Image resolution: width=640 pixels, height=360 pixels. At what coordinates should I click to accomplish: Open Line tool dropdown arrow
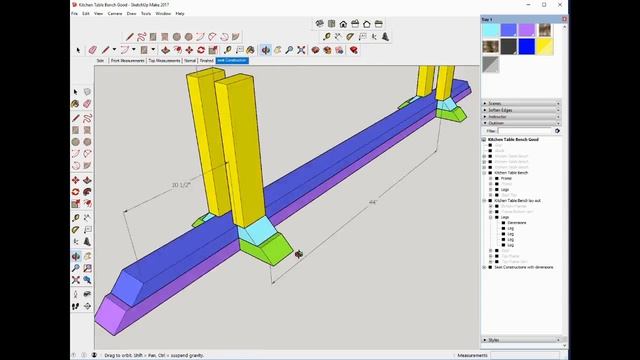[x=114, y=50]
